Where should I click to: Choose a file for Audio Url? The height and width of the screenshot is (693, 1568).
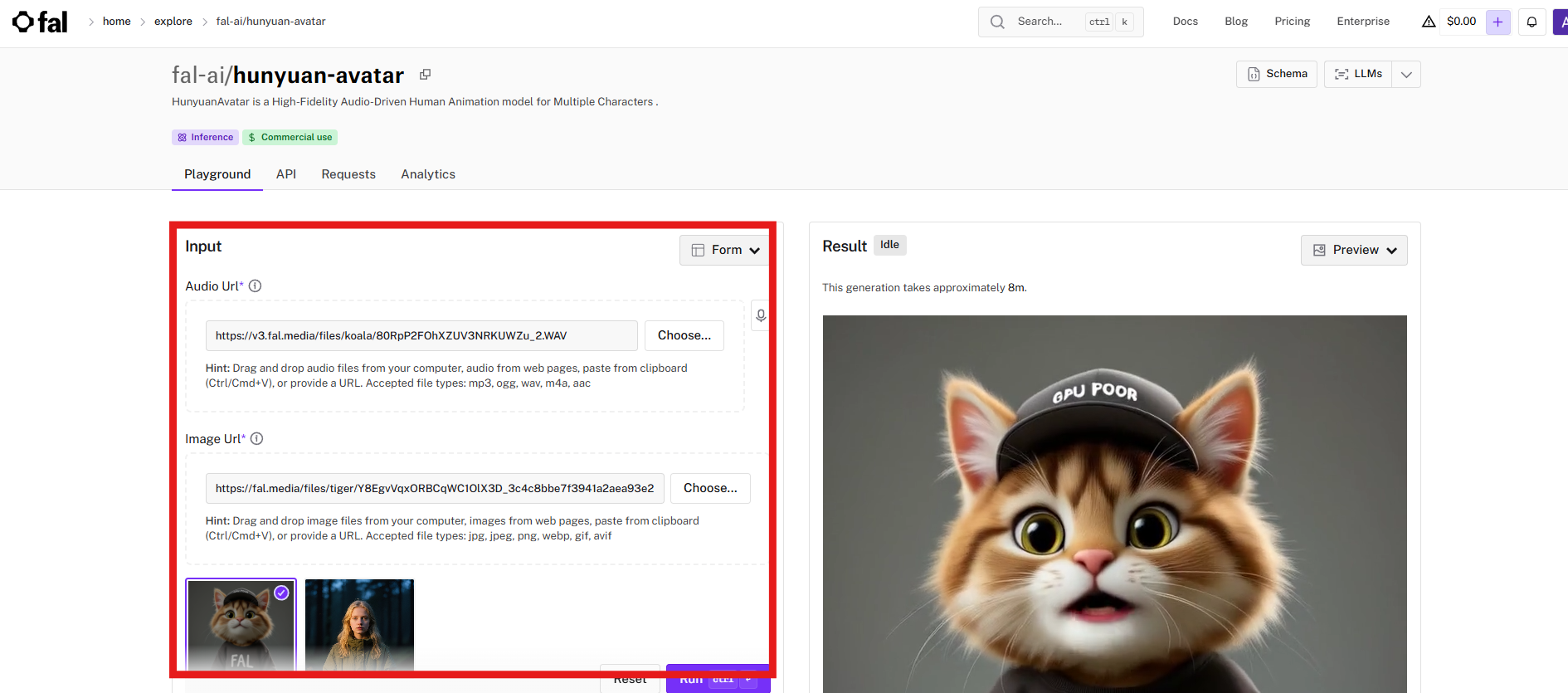click(684, 336)
